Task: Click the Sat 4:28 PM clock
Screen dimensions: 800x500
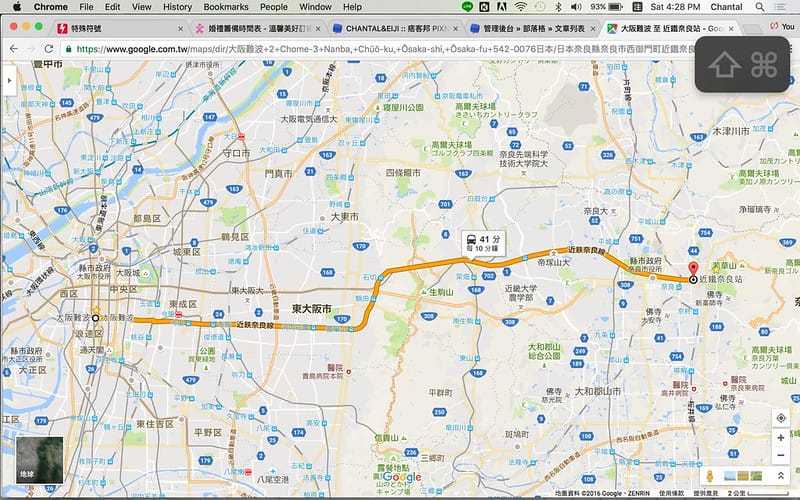Action: point(675,7)
